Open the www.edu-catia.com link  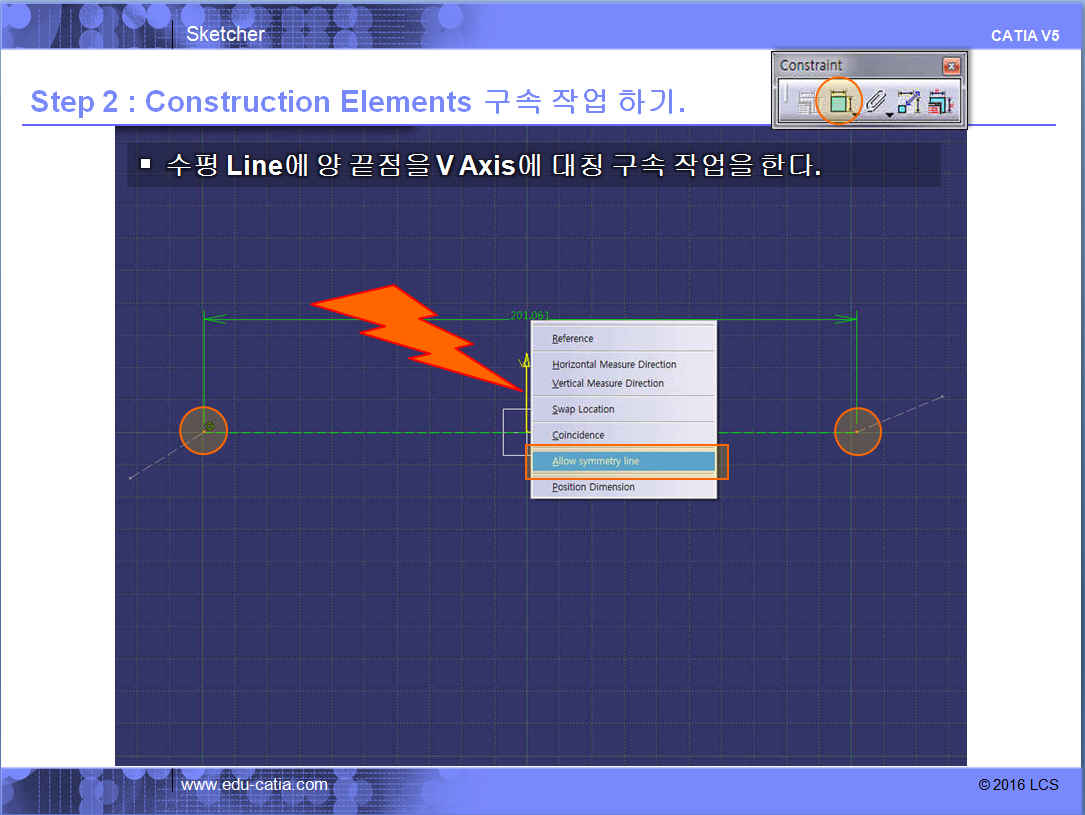pyautogui.click(x=254, y=785)
